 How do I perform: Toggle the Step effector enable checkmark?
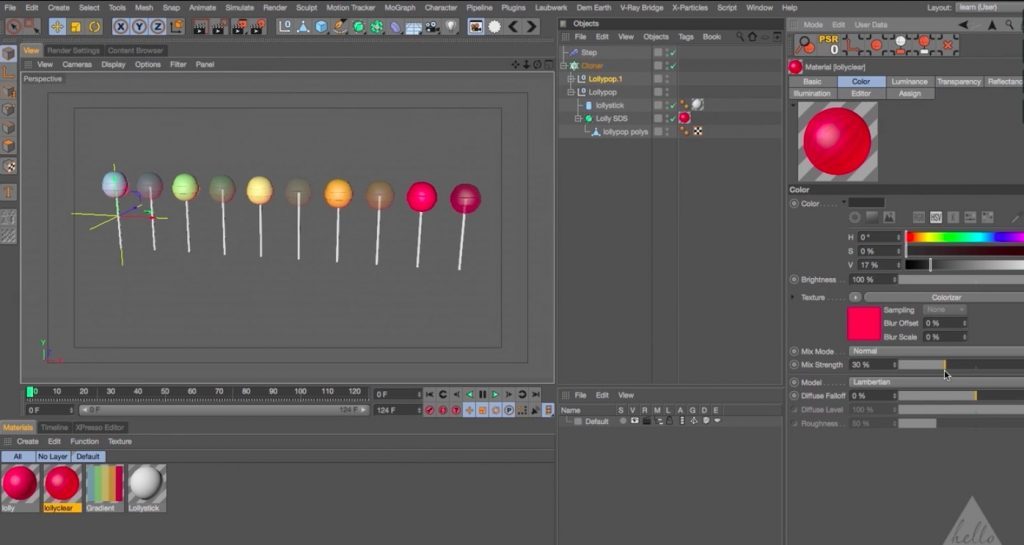pos(672,53)
